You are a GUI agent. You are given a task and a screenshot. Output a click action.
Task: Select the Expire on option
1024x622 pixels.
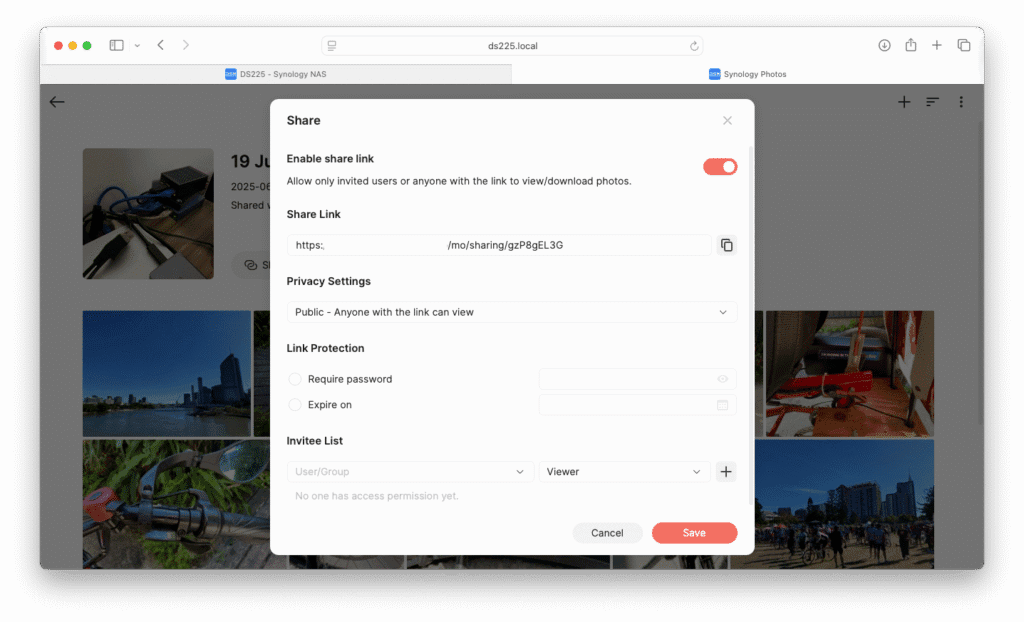(x=295, y=405)
